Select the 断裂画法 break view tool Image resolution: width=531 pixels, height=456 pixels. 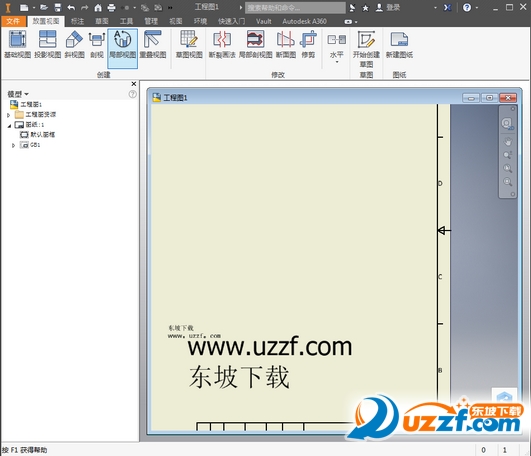[x=222, y=44]
